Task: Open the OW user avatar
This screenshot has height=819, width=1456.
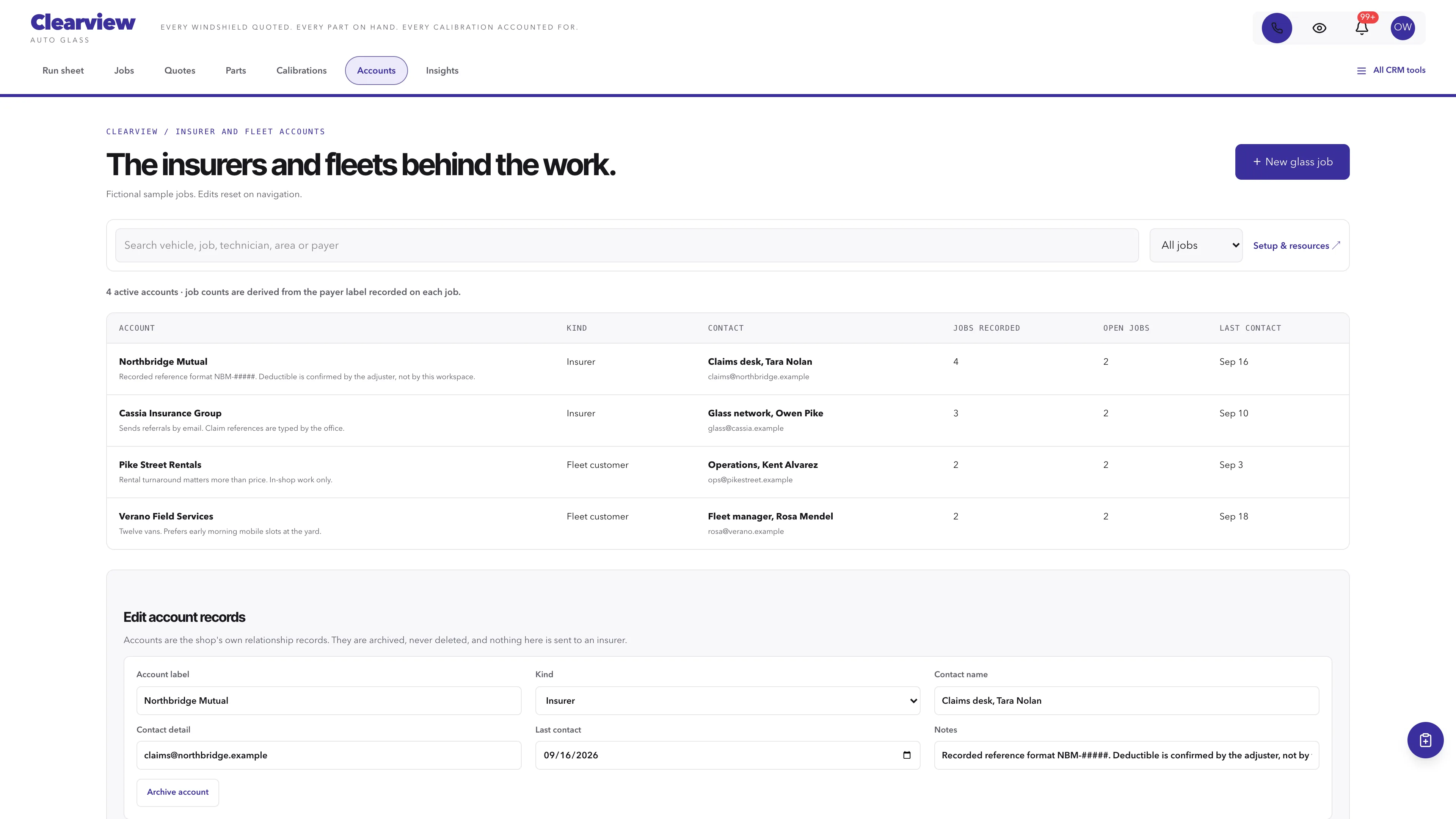Action: tap(1402, 28)
